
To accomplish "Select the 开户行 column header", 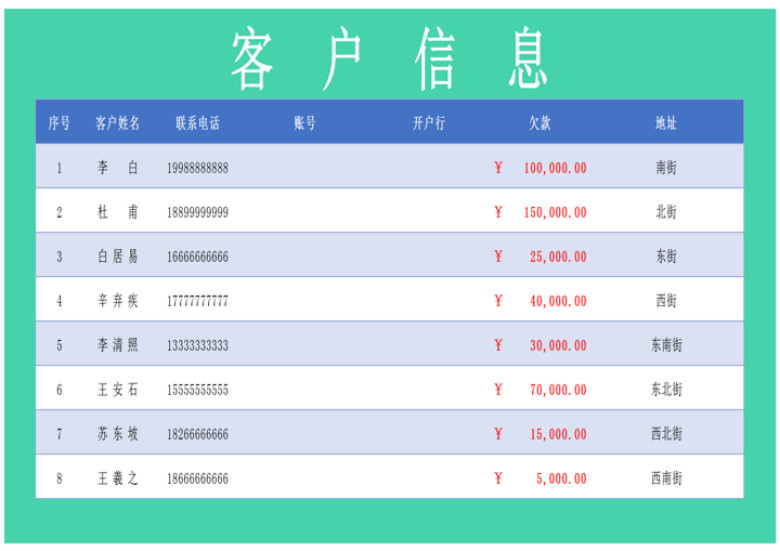I will (429, 123).
